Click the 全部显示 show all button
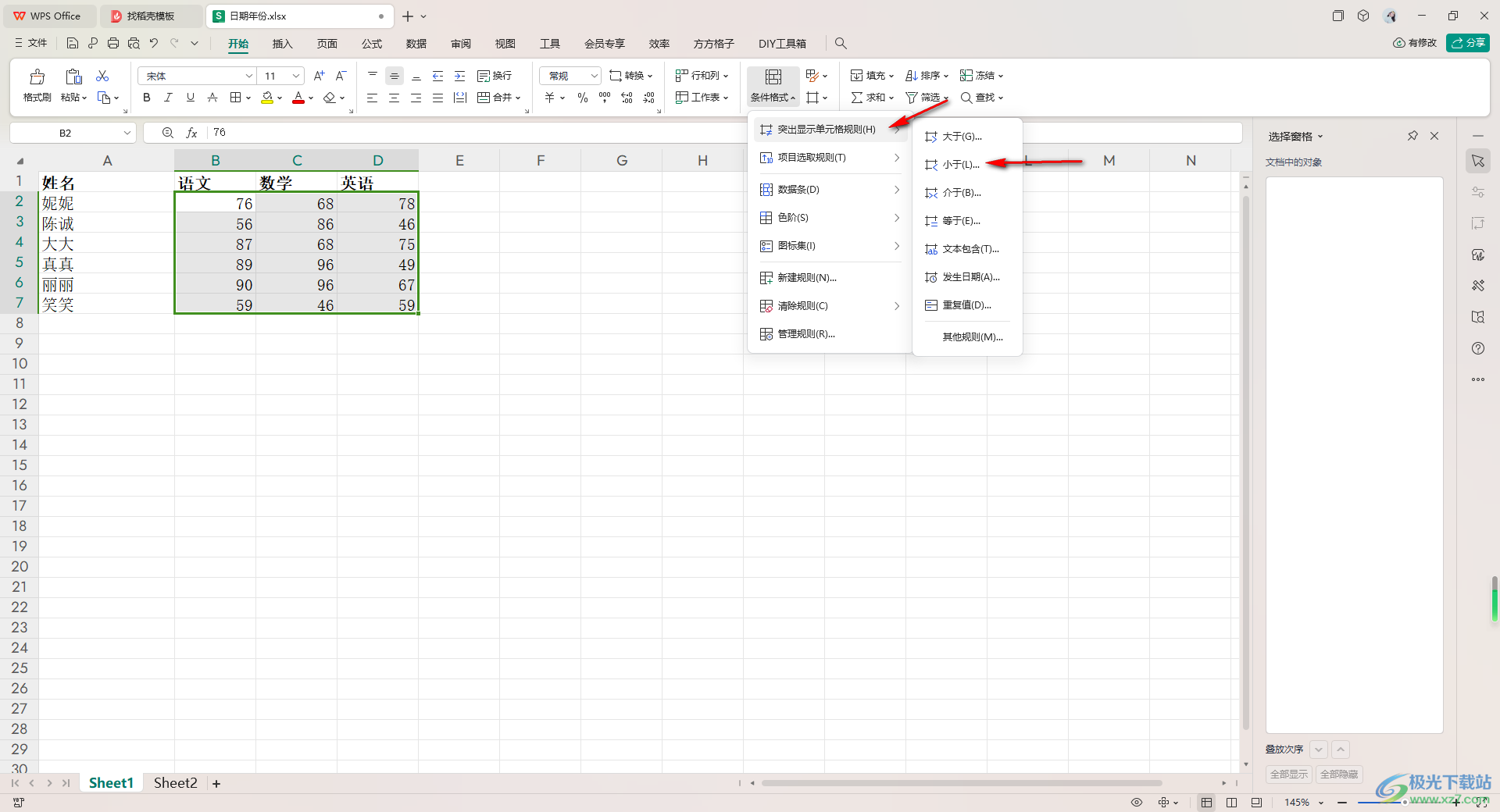This screenshot has height=812, width=1500. (1288, 775)
